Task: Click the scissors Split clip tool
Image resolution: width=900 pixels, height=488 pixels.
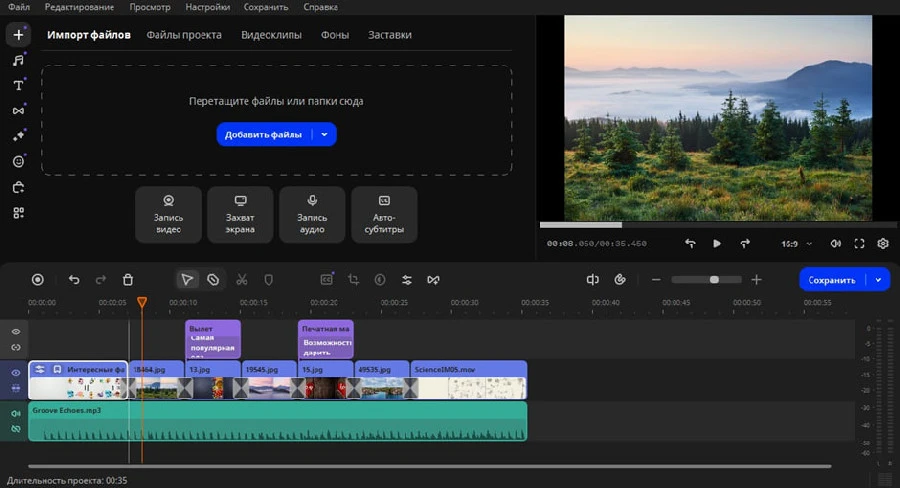Action: [x=241, y=280]
